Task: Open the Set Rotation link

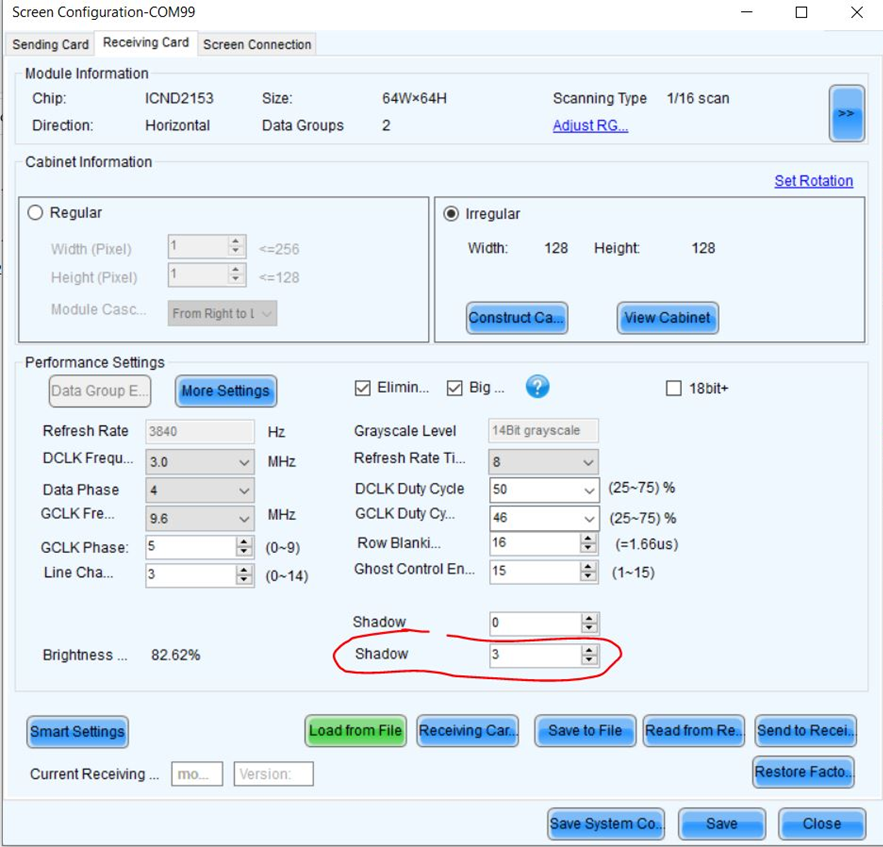Action: 813,181
